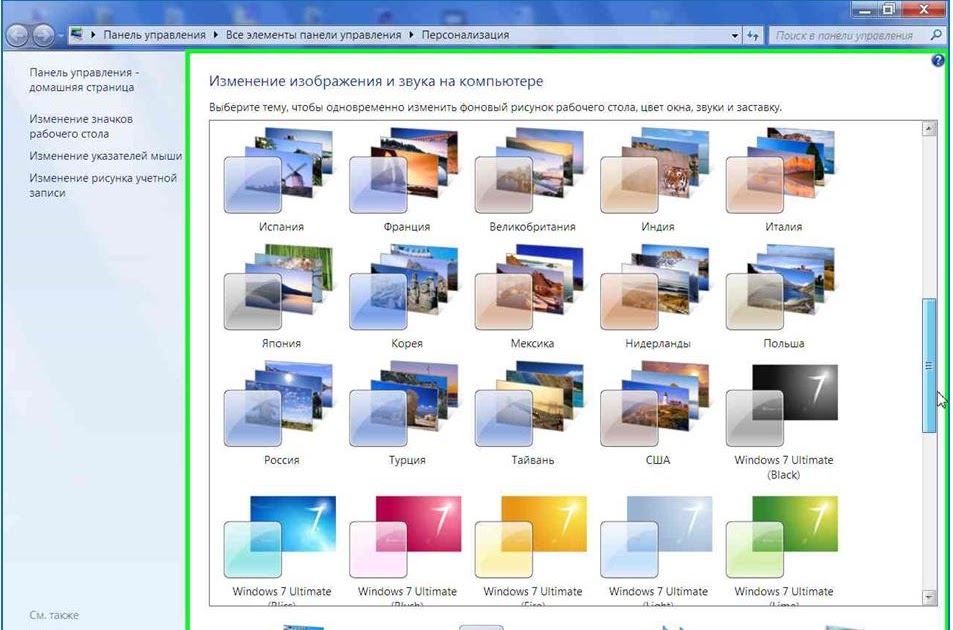Refresh the control panel view

click(753, 35)
